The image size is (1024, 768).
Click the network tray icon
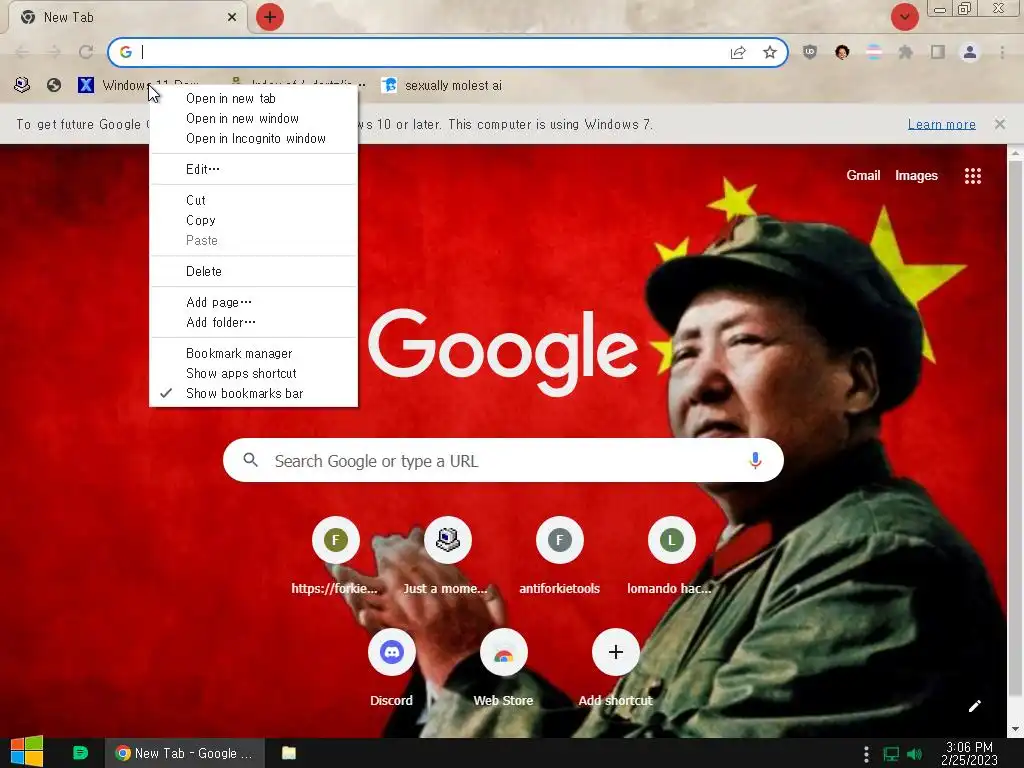[891, 754]
